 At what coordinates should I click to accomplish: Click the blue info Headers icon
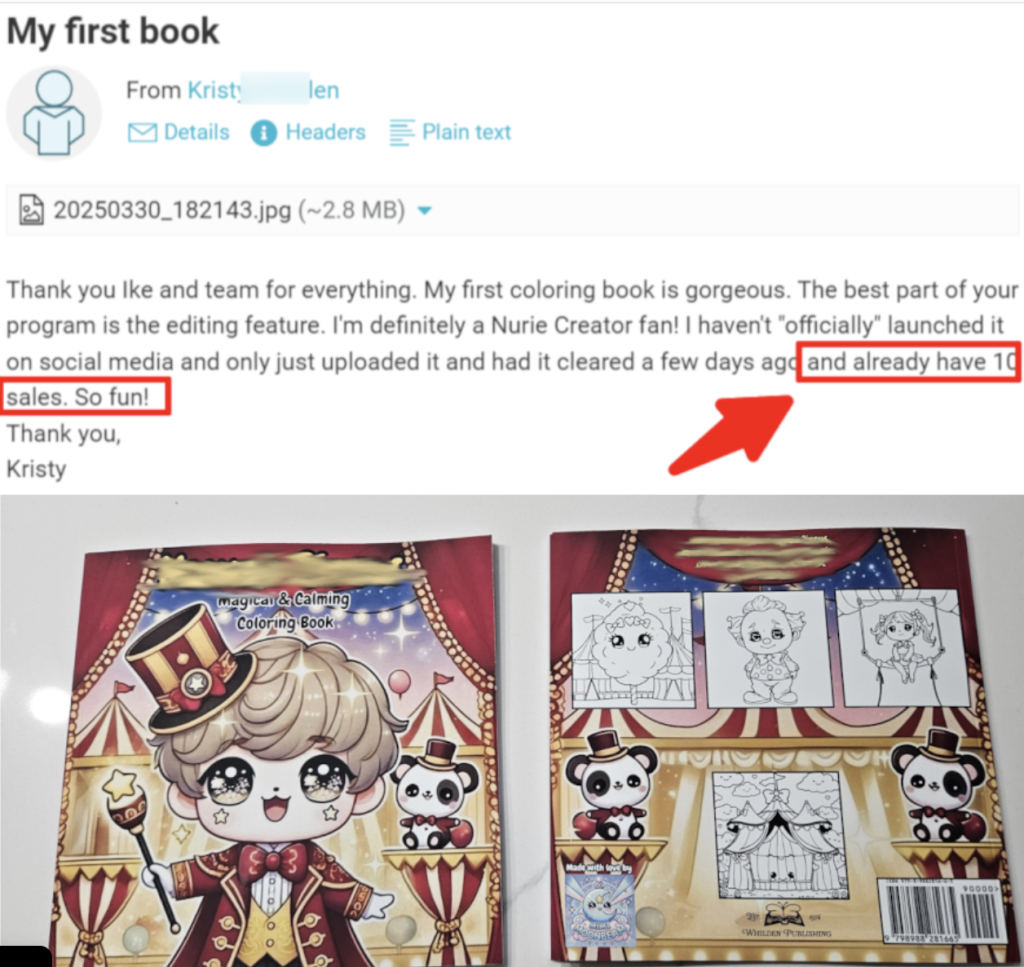(264, 133)
